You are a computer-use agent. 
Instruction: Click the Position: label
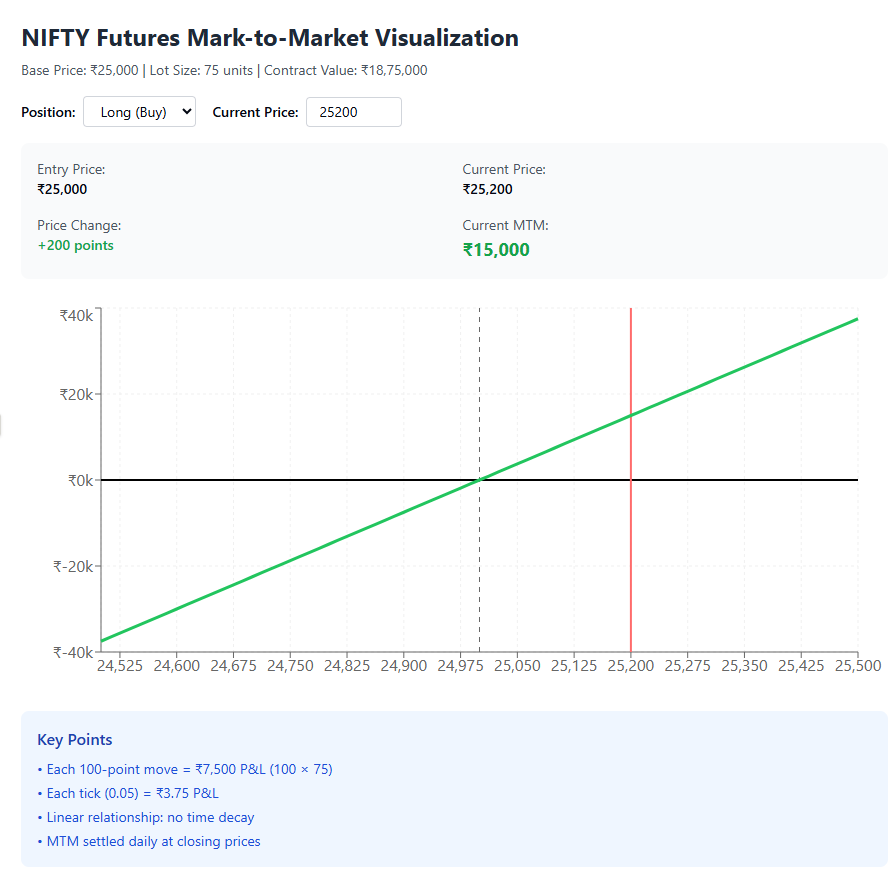[48, 112]
